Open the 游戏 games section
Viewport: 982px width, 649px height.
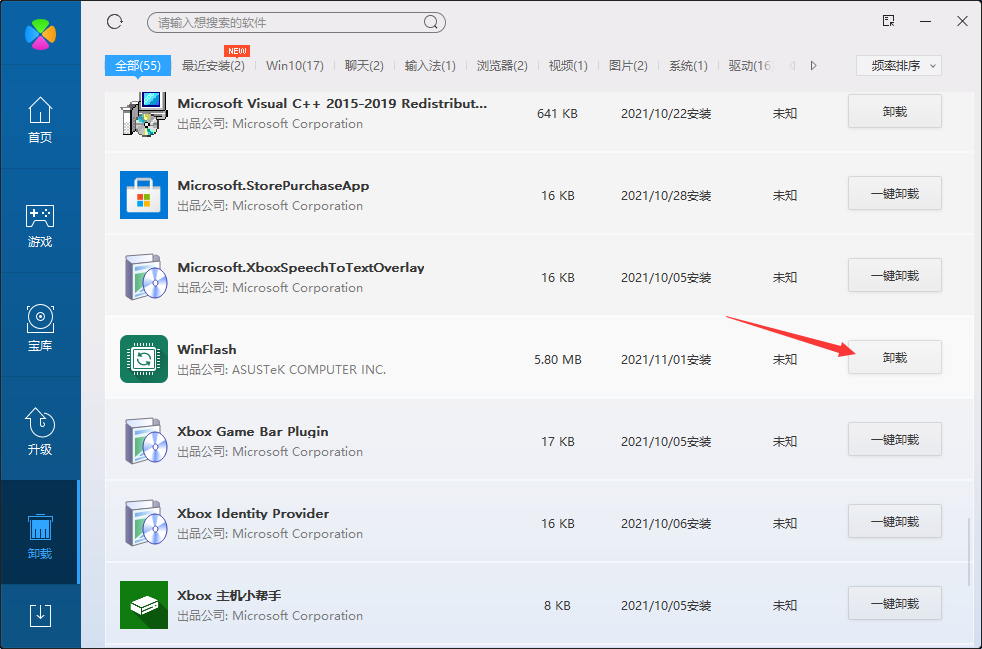click(x=40, y=225)
